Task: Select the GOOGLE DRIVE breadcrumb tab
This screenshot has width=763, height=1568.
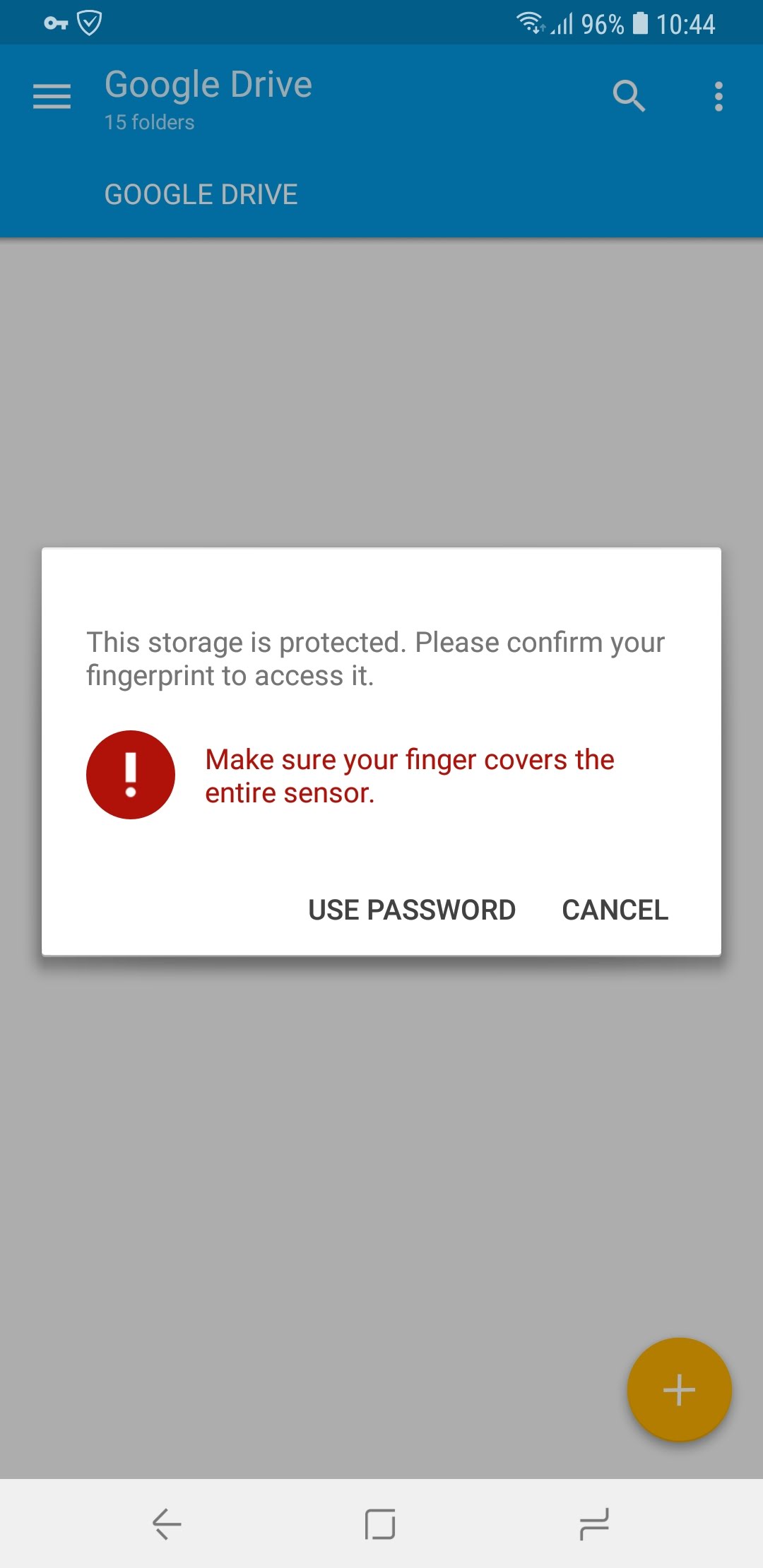Action: [201, 194]
